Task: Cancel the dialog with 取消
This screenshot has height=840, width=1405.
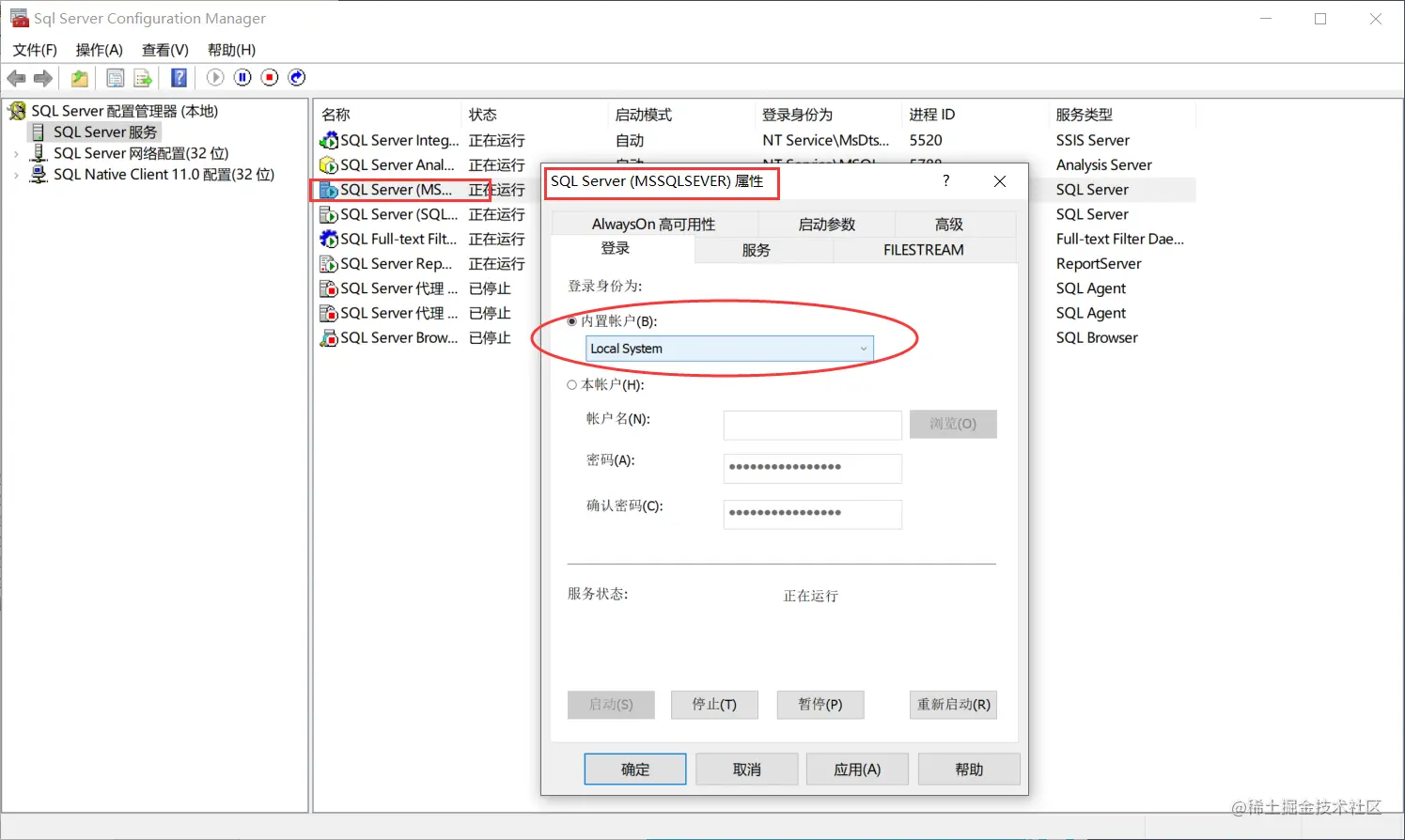Action: (x=747, y=770)
